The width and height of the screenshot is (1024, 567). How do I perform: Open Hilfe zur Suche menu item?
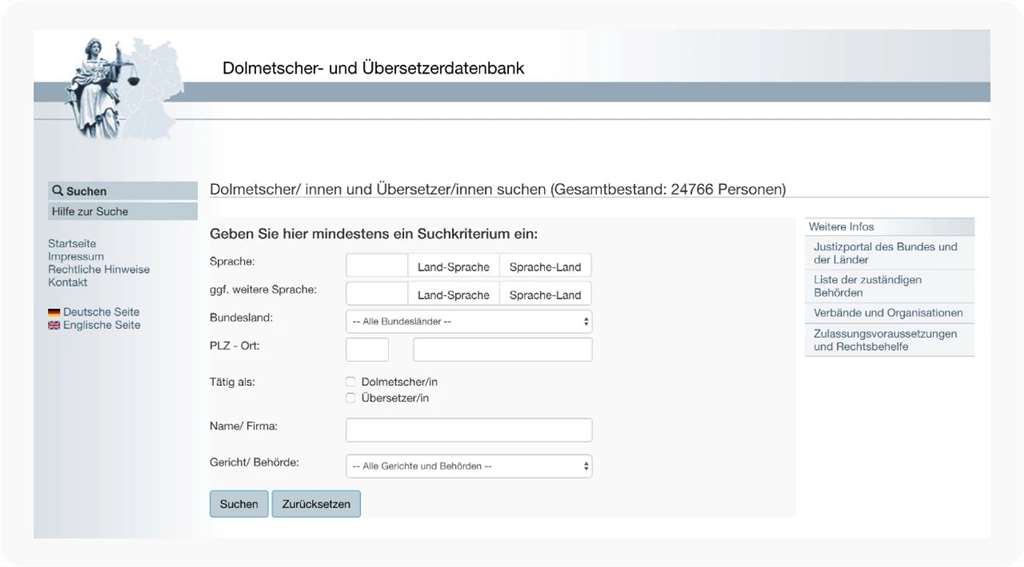point(90,212)
